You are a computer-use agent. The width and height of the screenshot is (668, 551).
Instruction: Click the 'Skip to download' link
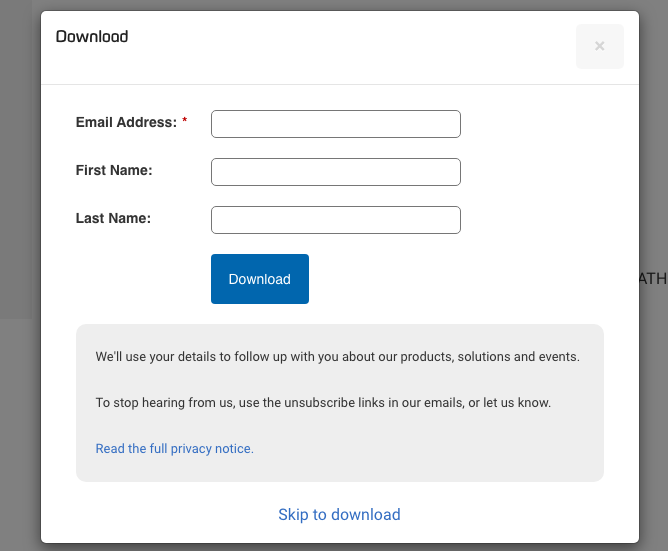[x=339, y=515]
